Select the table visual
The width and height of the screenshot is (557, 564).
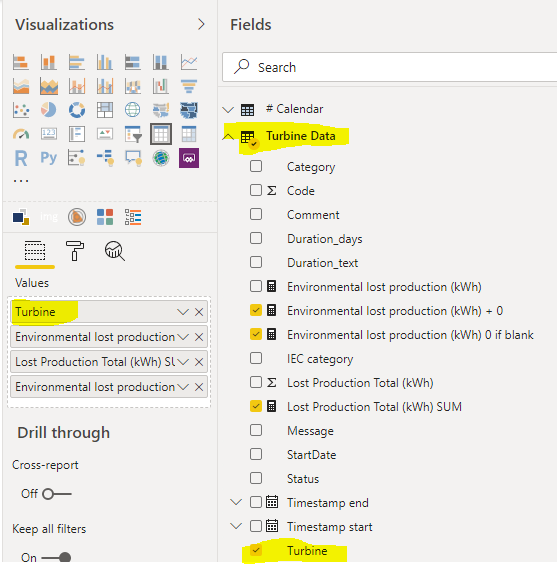point(161,134)
